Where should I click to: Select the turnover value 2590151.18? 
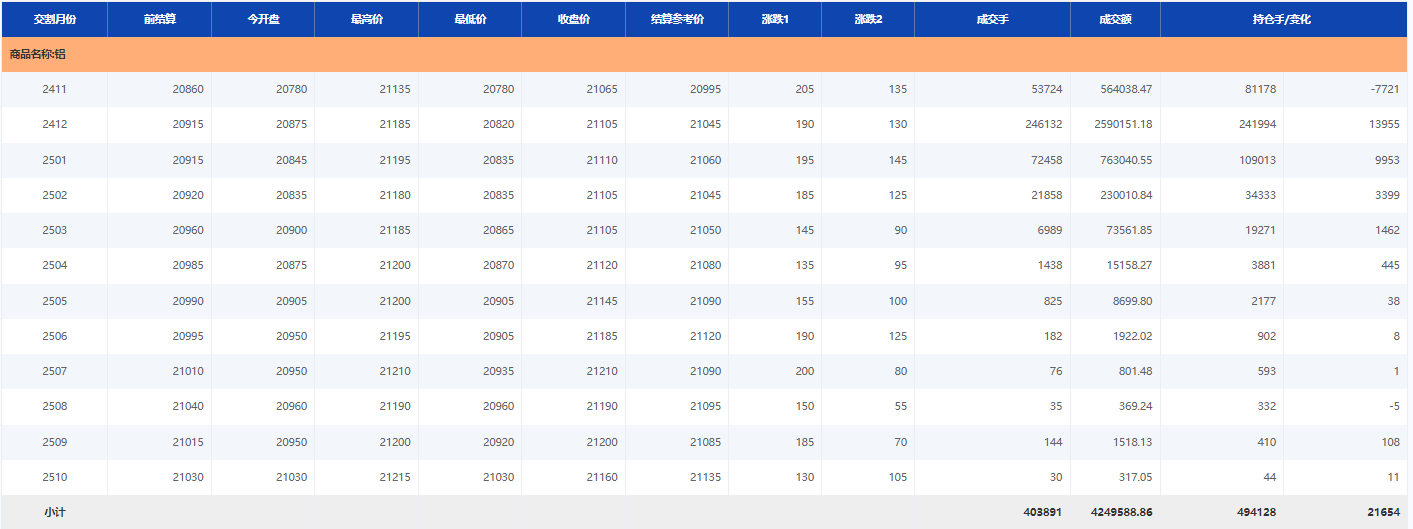pos(1123,124)
